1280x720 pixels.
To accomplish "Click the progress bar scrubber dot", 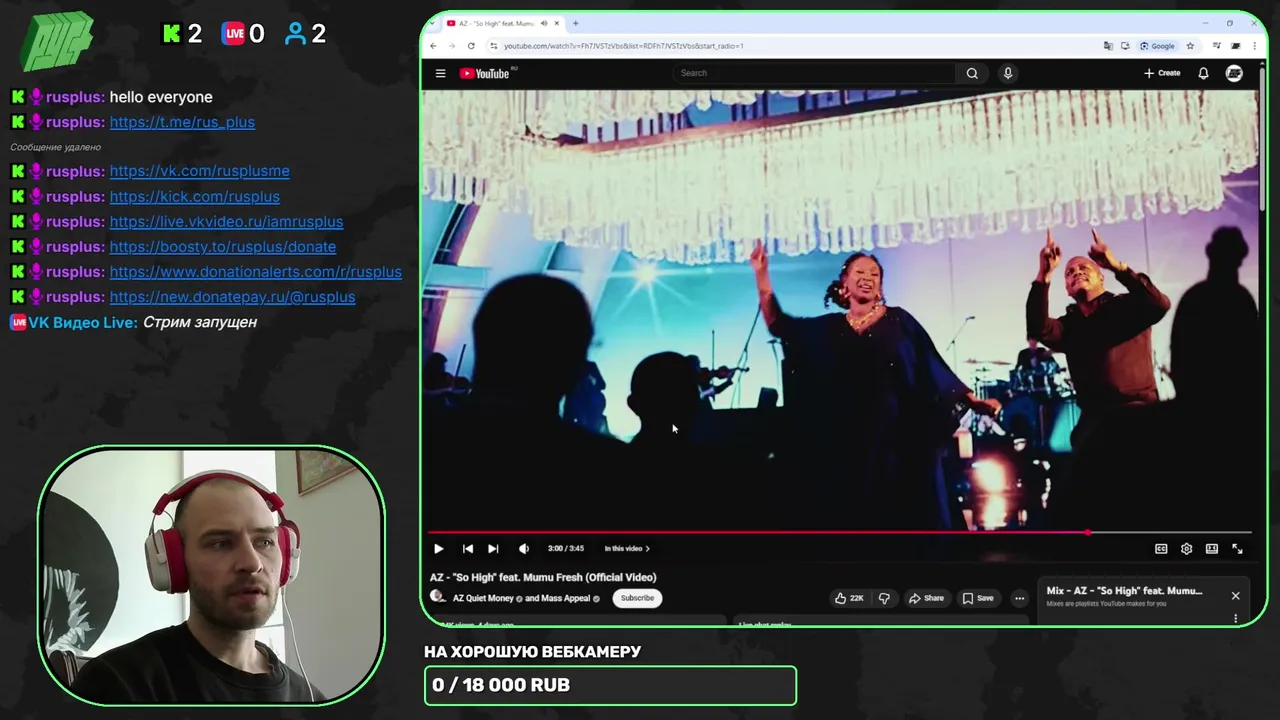I will pyautogui.click(x=1088, y=532).
